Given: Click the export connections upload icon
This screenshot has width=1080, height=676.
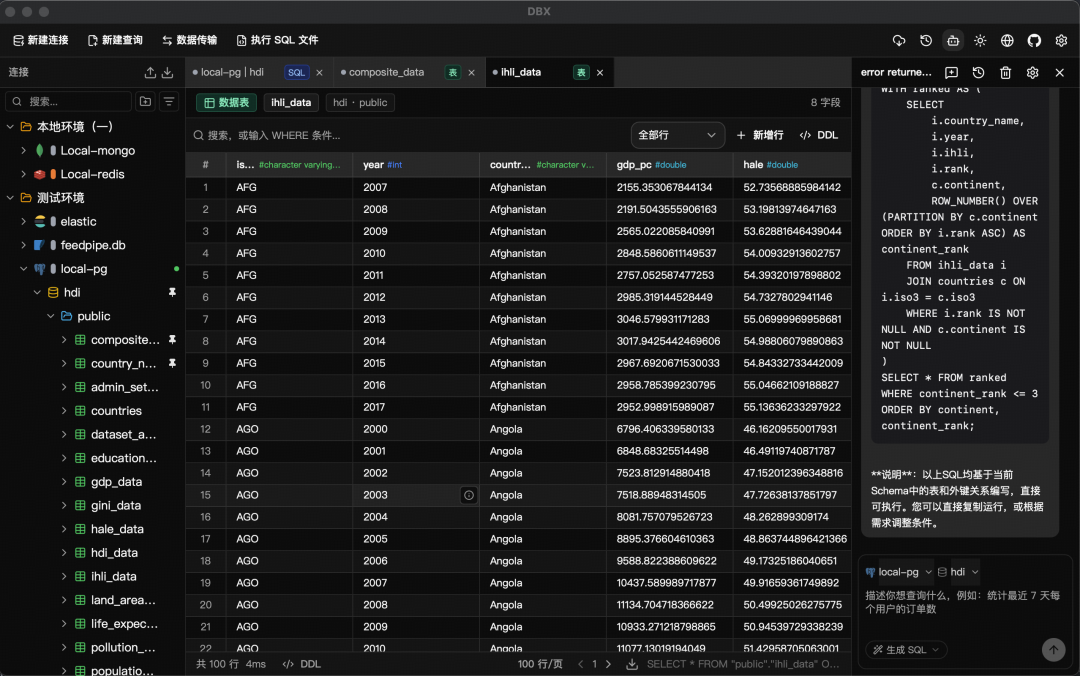Looking at the screenshot, I should pos(150,72).
